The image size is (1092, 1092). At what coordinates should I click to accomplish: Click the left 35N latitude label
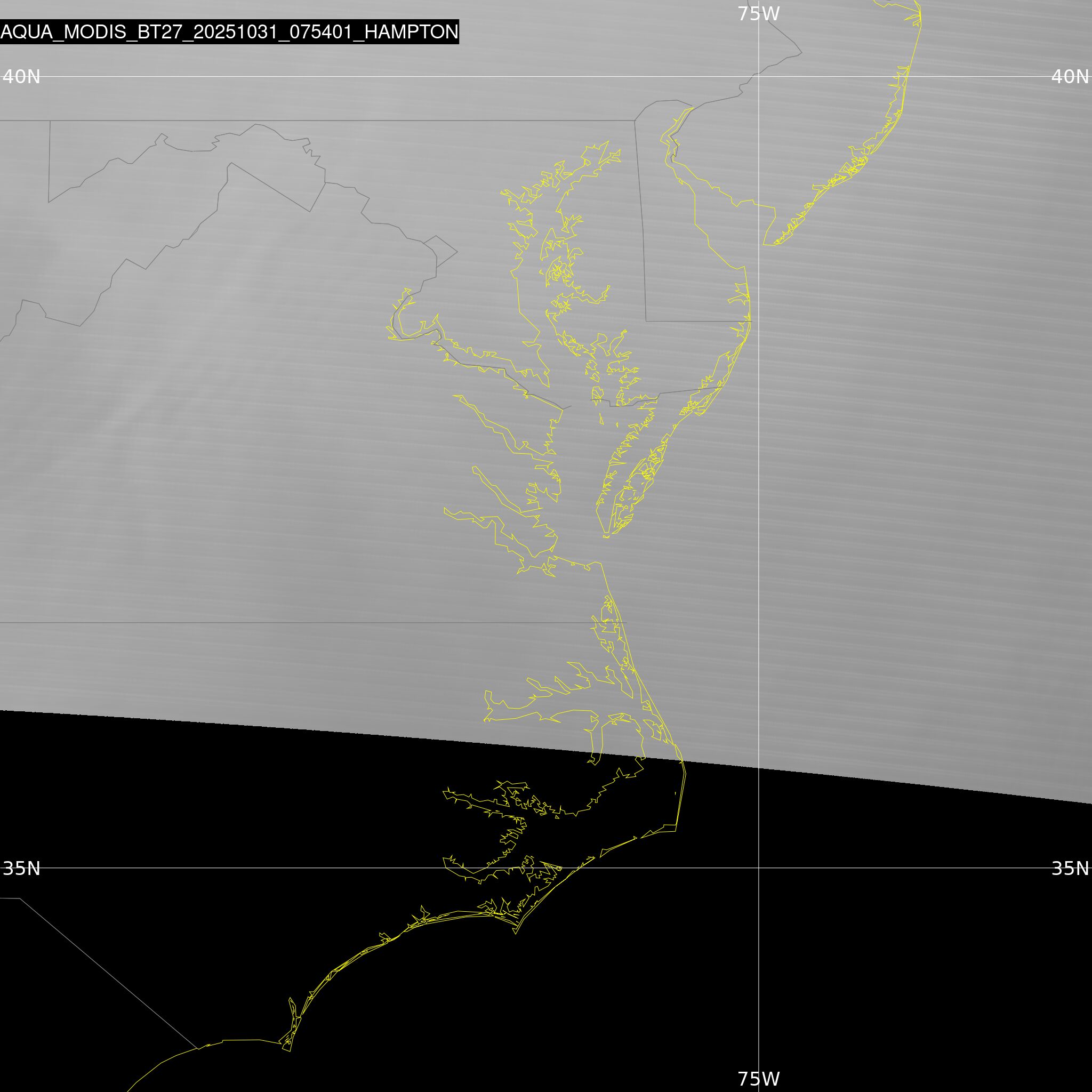pyautogui.click(x=21, y=868)
